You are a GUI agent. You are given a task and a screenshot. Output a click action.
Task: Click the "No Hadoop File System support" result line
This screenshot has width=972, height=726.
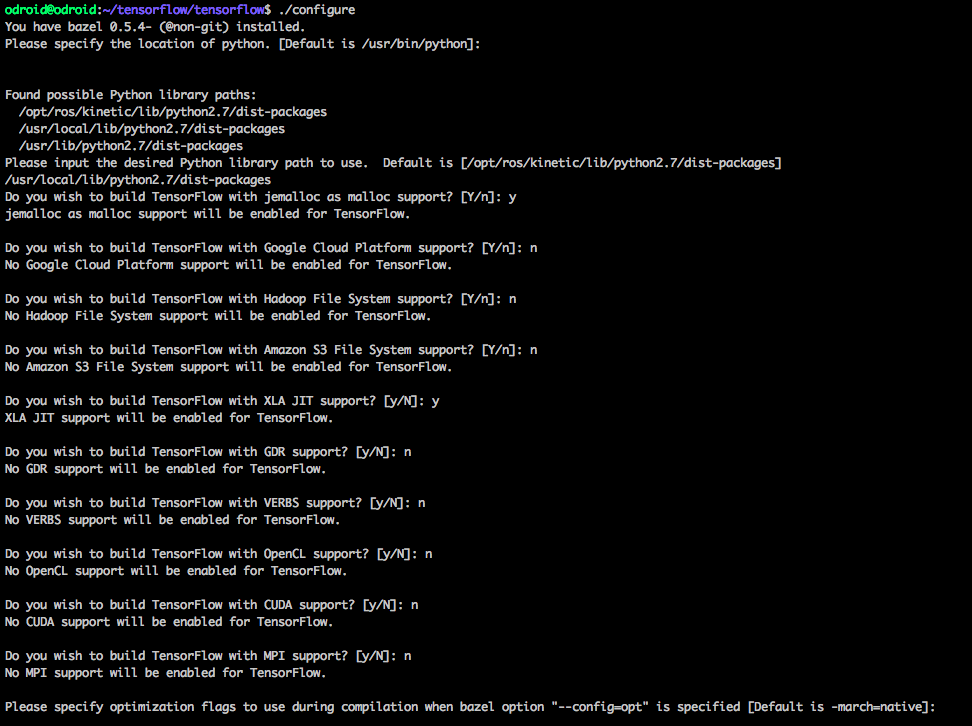click(218, 316)
